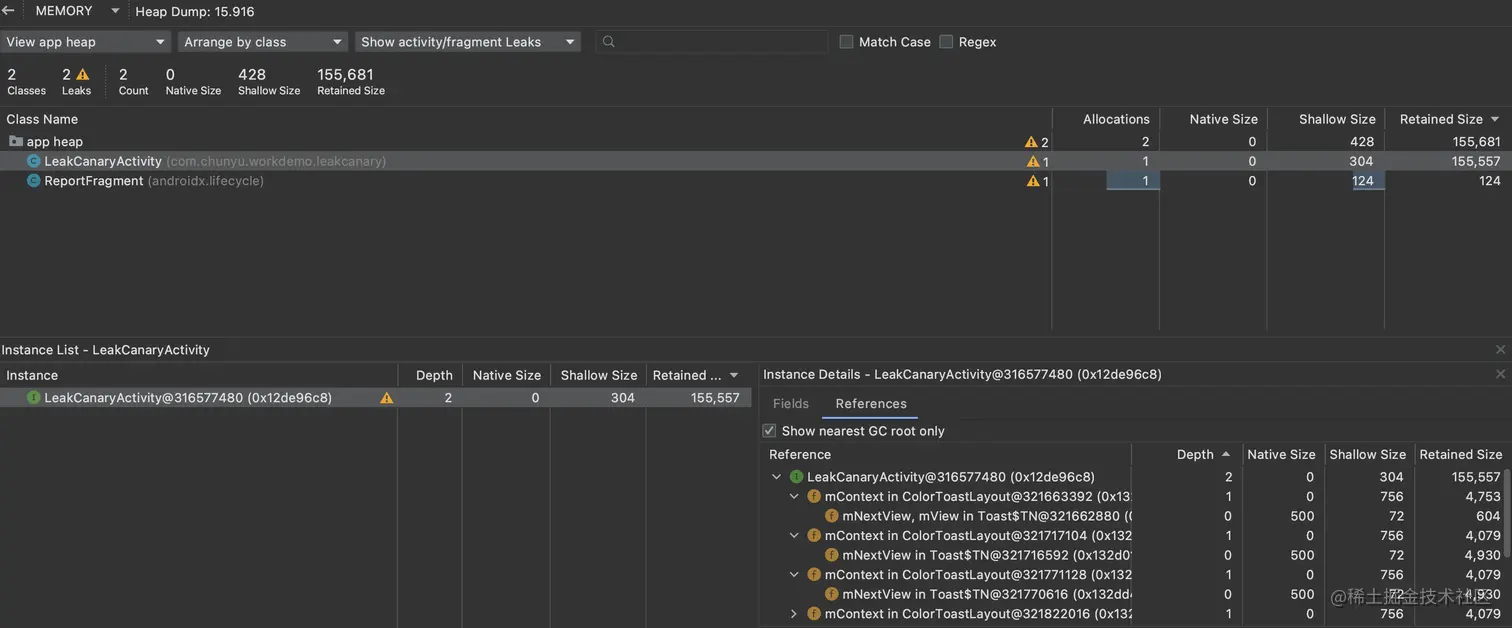Screen dimensions: 1512x628
Task: Click the LeakCanaryActivity class icon
Action: 34,161
